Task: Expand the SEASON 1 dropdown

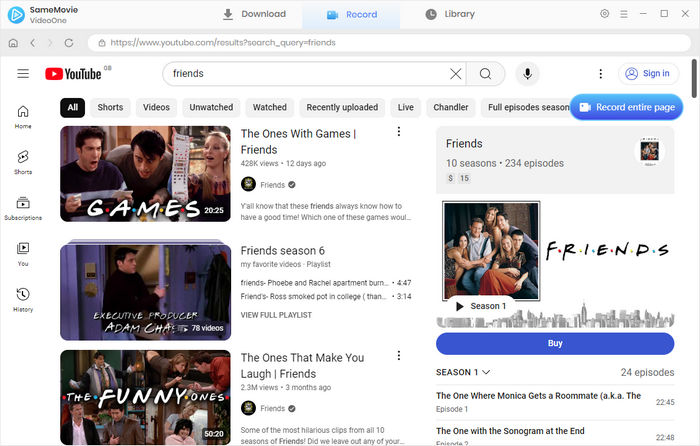Action: coord(463,372)
